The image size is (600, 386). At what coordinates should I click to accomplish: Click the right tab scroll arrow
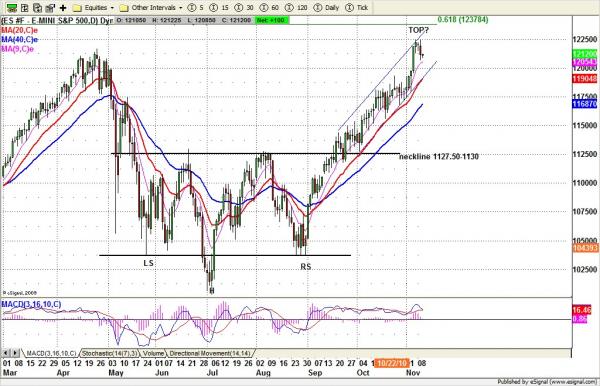click(x=15, y=353)
